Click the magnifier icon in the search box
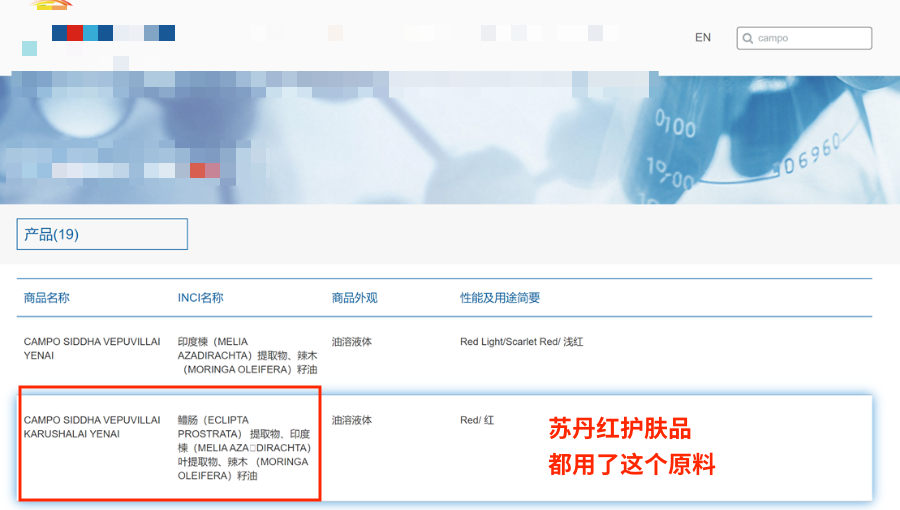Screen dimensions: 900x510 pyautogui.click(x=748, y=38)
